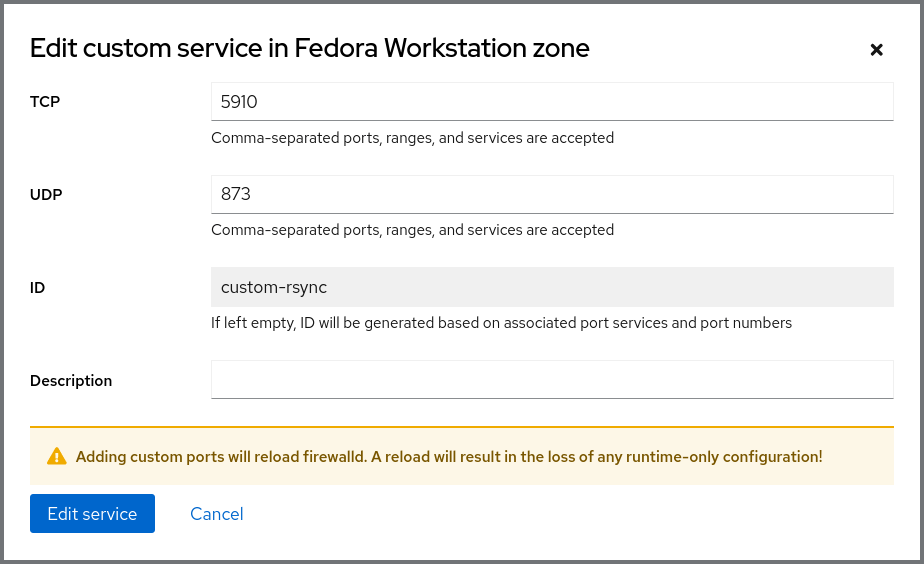This screenshot has height=564, width=924.
Task: Focus the UDP ports input field
Action: tap(551, 195)
